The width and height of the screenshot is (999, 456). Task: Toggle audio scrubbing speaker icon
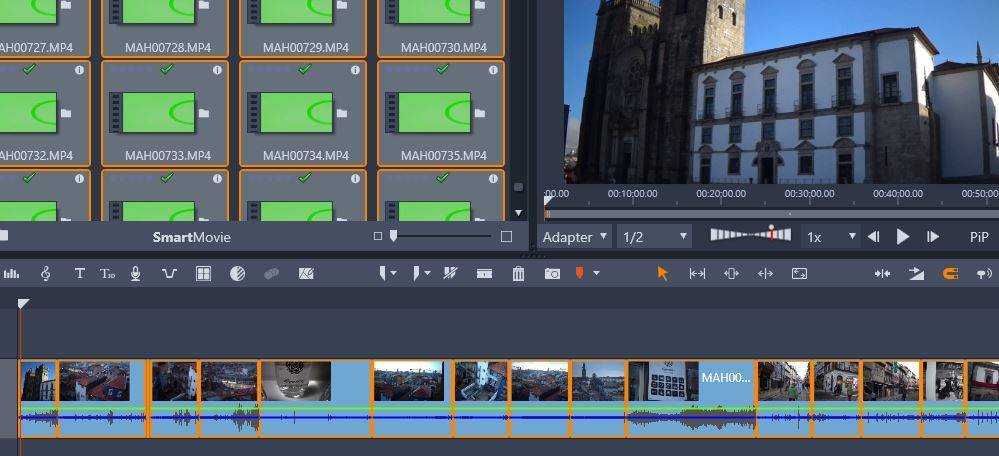tap(984, 273)
